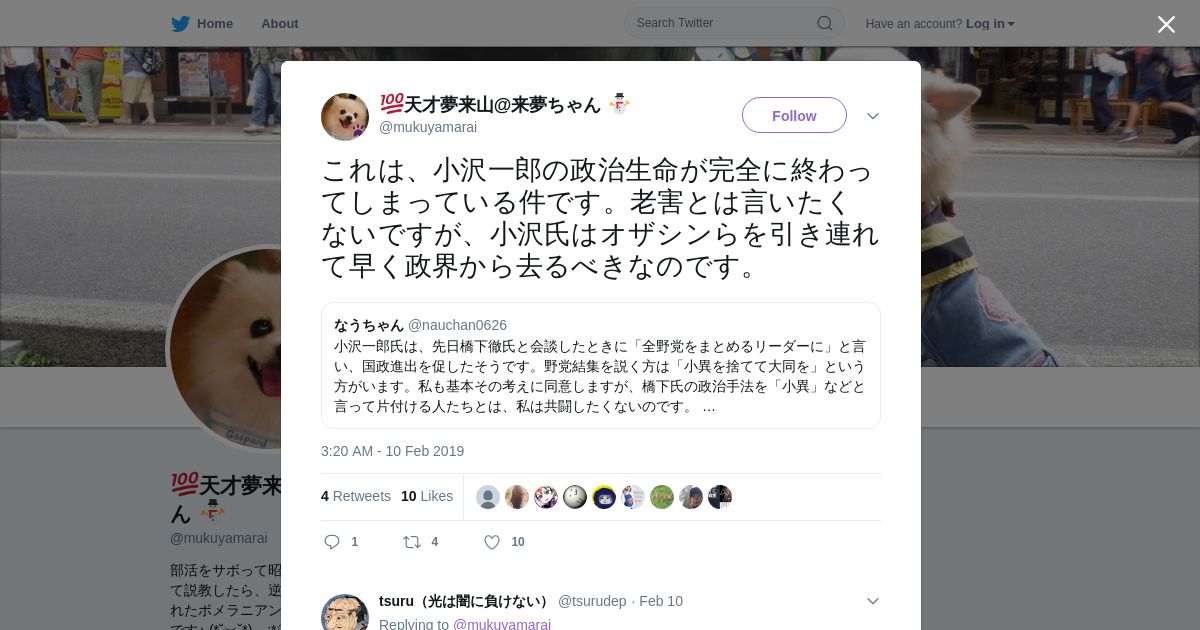Close the tweet overlay with the X
1200x630 pixels.
coord(1166,24)
